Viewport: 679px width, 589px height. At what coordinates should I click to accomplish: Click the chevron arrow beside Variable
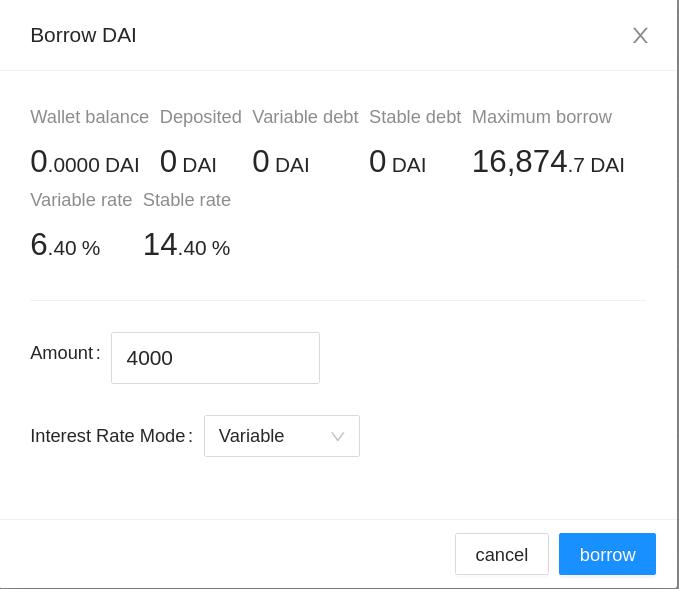338,437
